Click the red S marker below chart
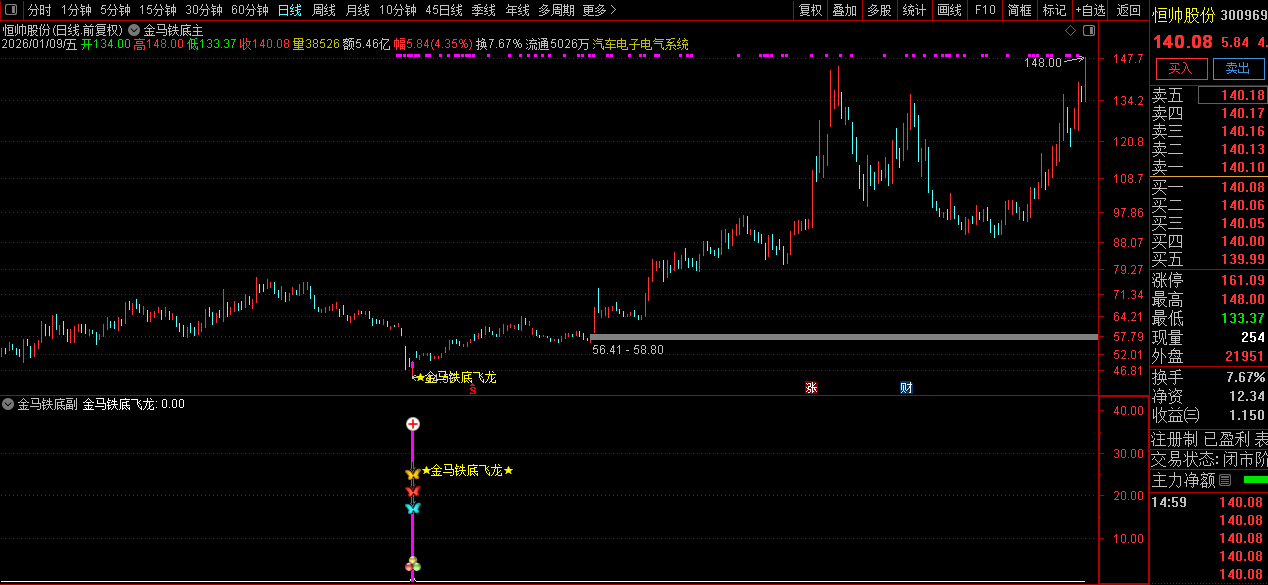This screenshot has height=585, width=1268. pyautogui.click(x=473, y=390)
